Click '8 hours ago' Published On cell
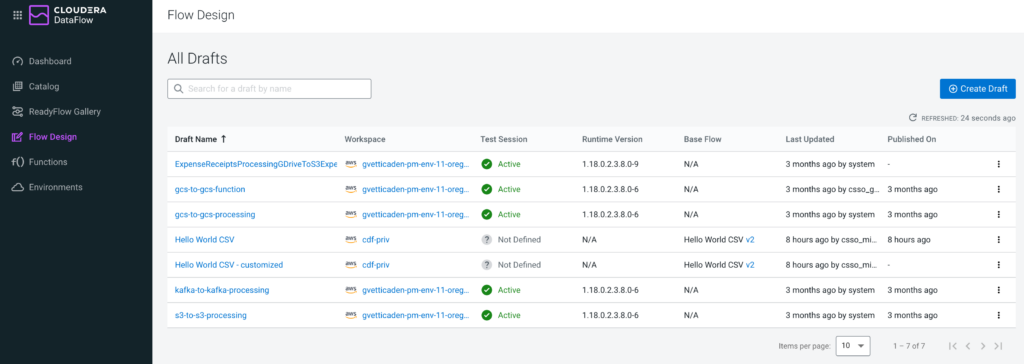This screenshot has width=1024, height=364. tap(908, 240)
